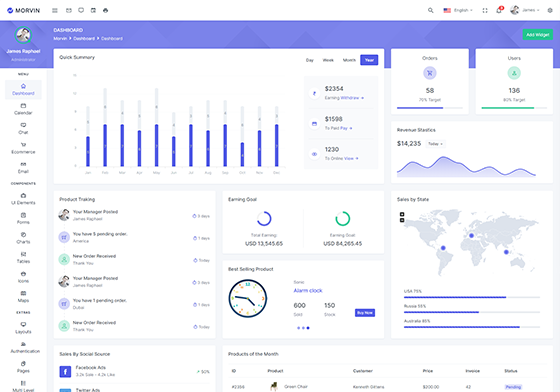This screenshot has height=392, width=560.
Task: Click the View link under 1230
Action: coord(351,159)
